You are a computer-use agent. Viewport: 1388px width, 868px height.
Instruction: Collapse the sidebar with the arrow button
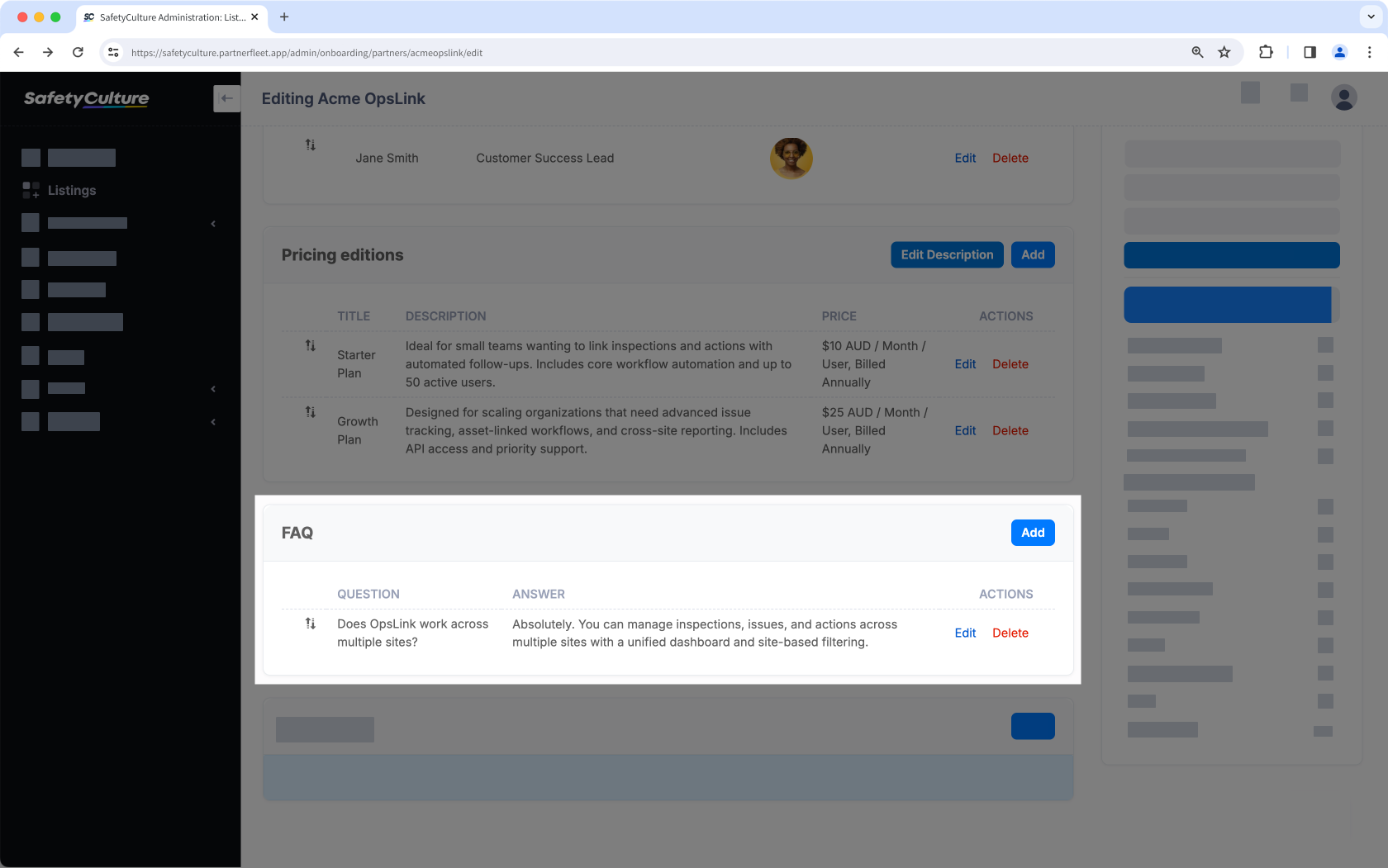[x=226, y=98]
